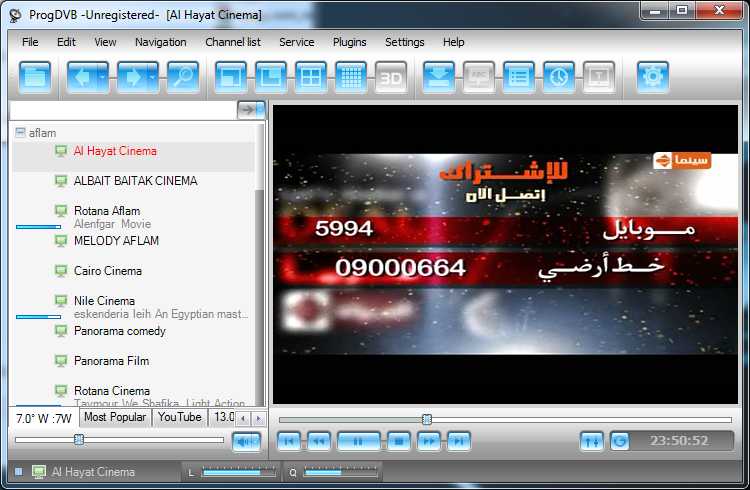
Task: Pause playback button
Action: tap(359, 441)
